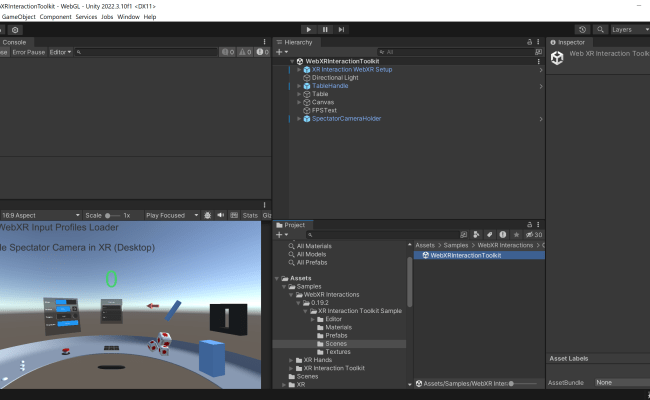Open the GameObject menu
650x400 pixels.
[19, 17]
